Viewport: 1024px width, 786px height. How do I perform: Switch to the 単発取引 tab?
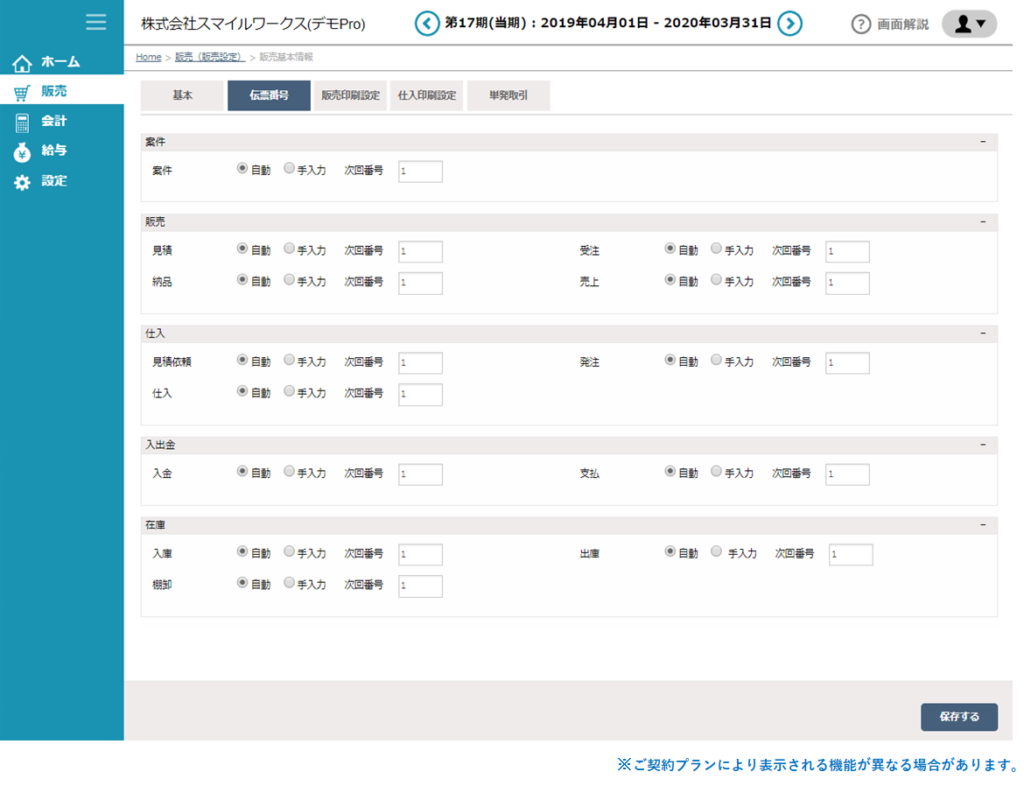pyautogui.click(x=509, y=95)
